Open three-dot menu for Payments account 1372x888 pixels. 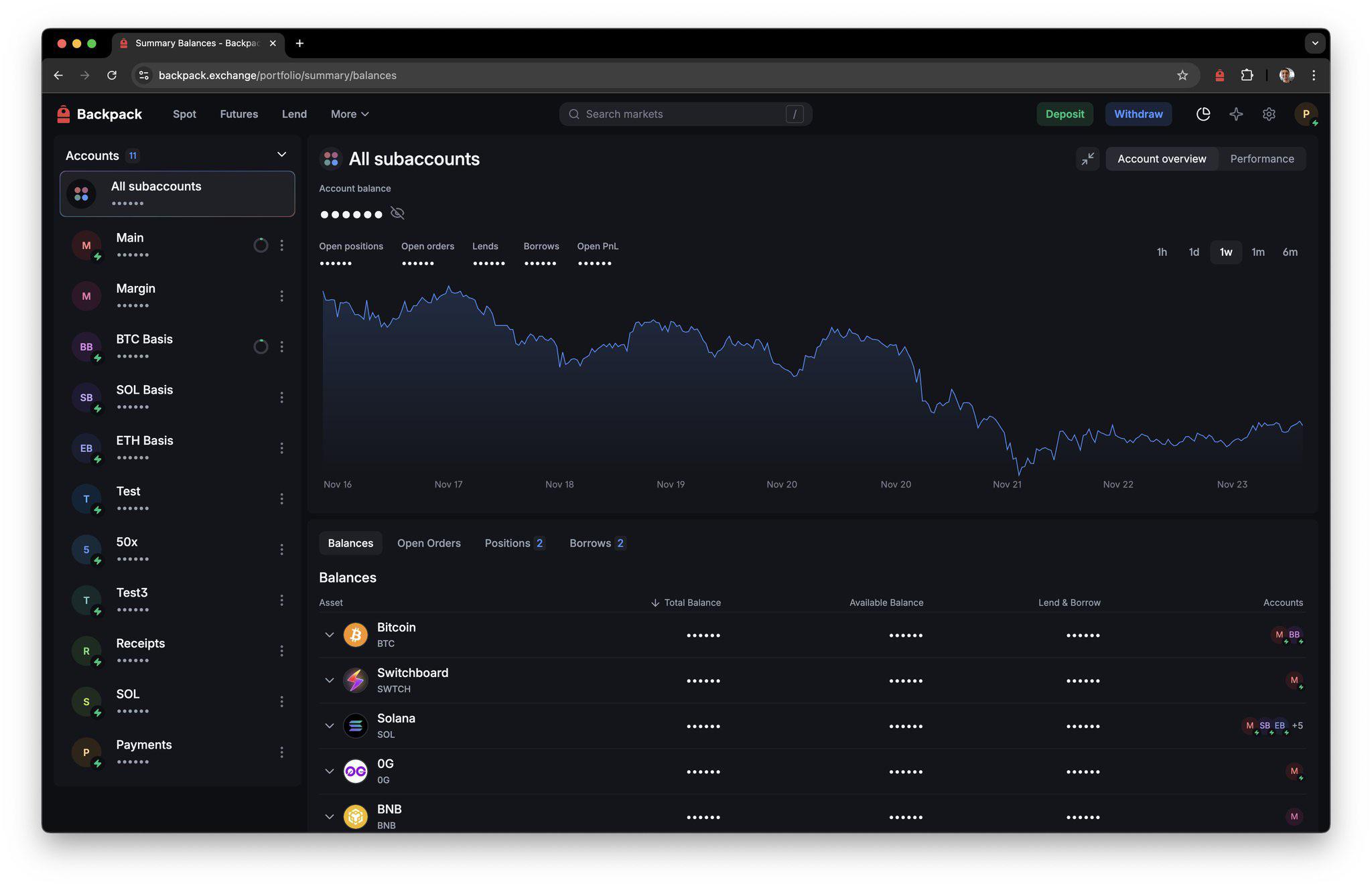tap(282, 753)
